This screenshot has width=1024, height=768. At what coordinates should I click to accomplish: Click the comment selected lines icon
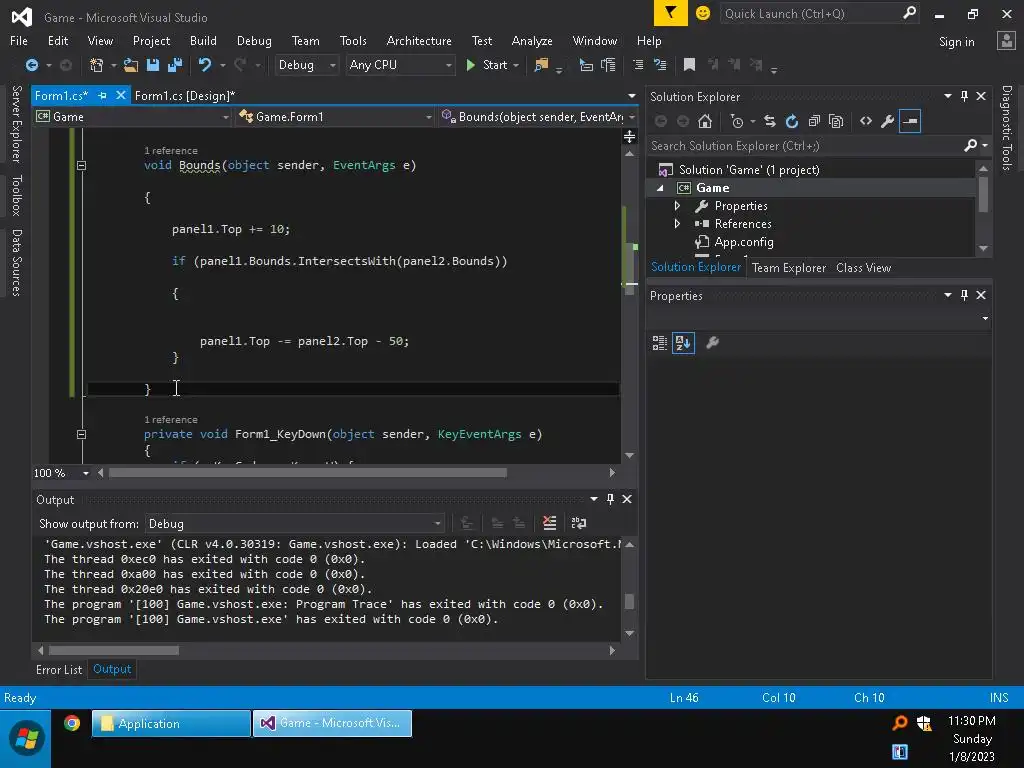638,65
